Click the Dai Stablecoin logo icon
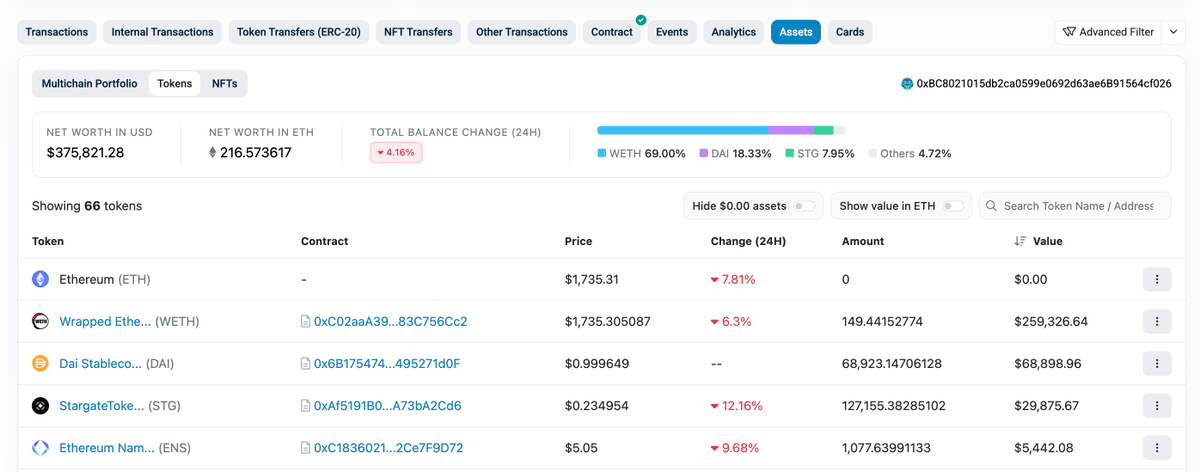Image resolution: width=1200 pixels, height=472 pixels. click(40, 363)
